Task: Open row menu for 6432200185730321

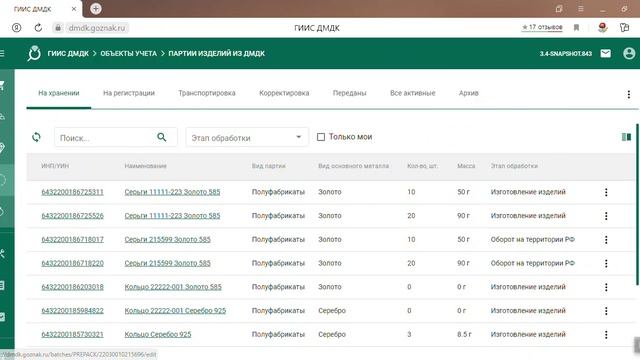Action: [x=606, y=334]
